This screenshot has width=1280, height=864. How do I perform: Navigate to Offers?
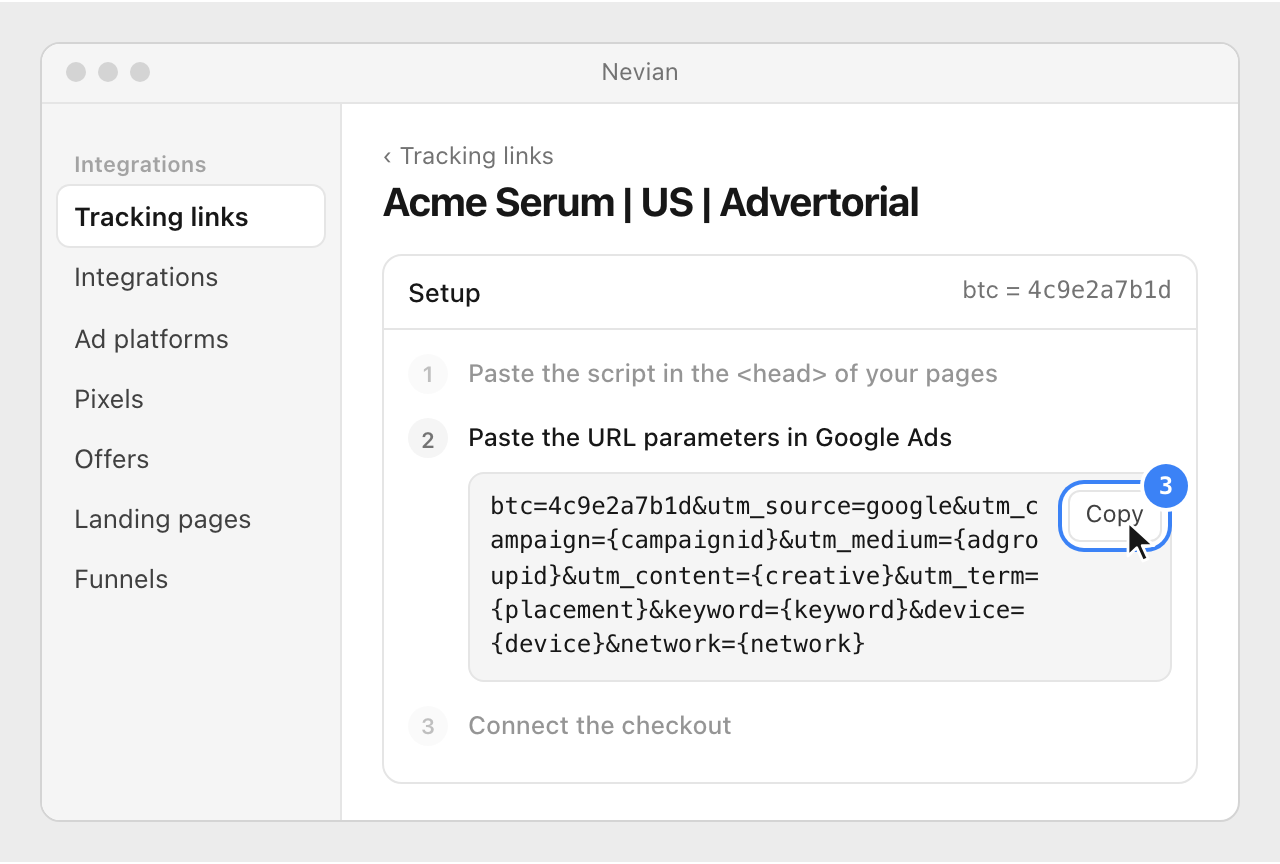point(111,459)
